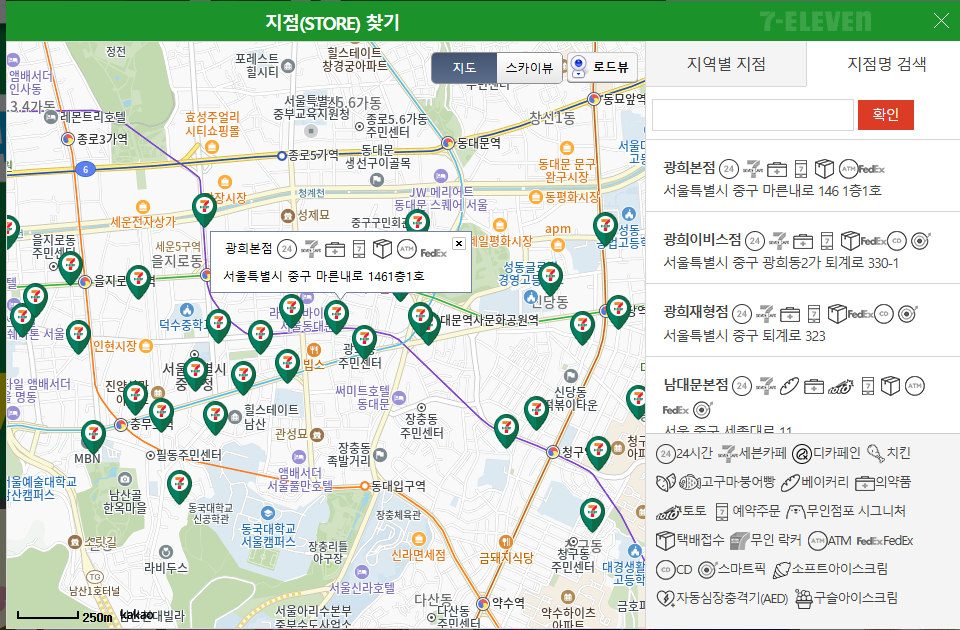The height and width of the screenshot is (630, 960).
Task: Click the 고구마·붕어빵 legend icon
Action: [x=678, y=482]
